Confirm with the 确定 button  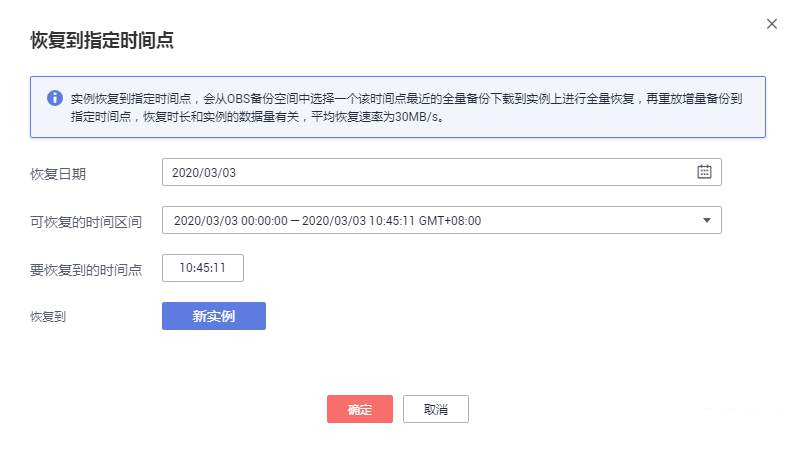pos(360,409)
